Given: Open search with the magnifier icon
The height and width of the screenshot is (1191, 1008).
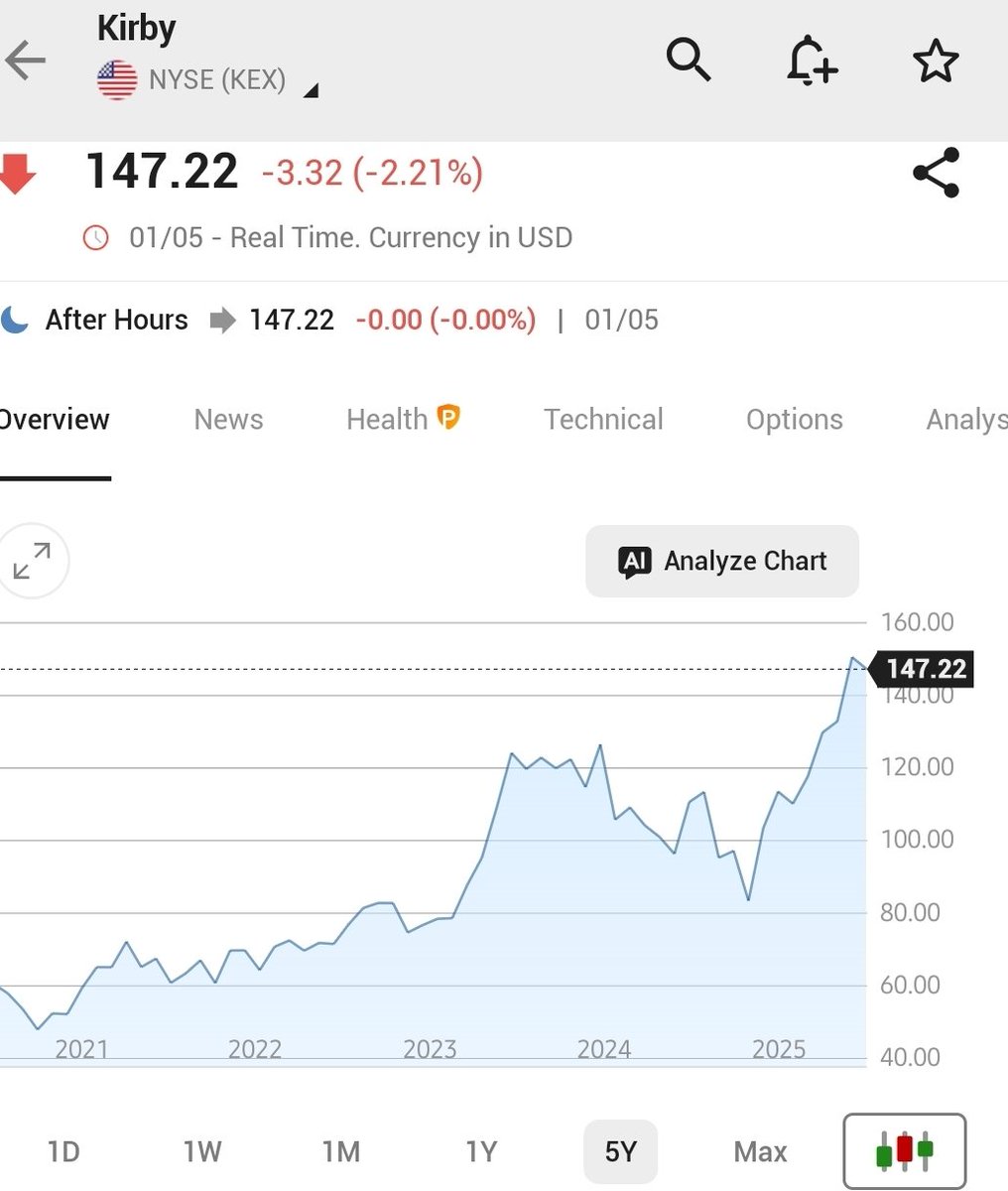Looking at the screenshot, I should (x=689, y=60).
